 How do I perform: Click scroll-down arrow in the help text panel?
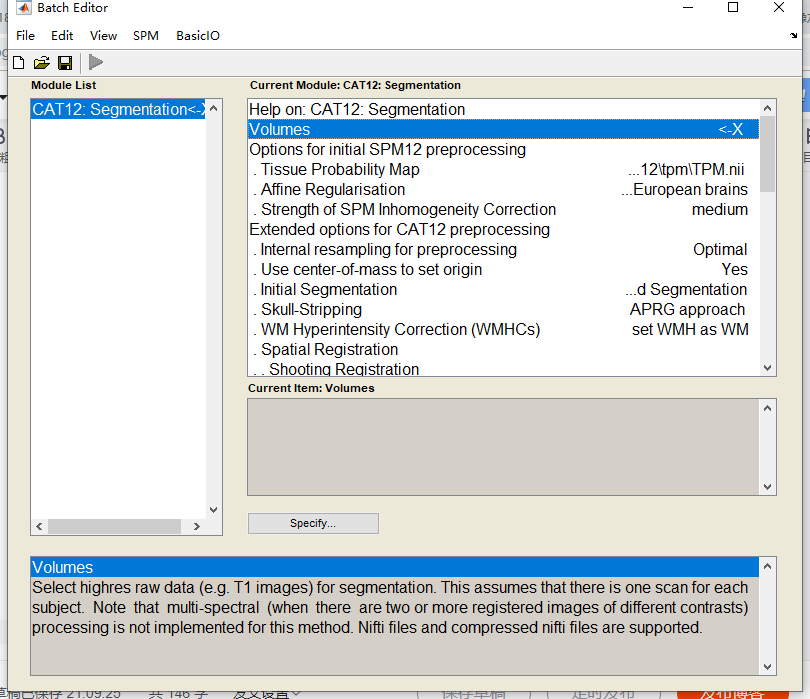pyautogui.click(x=767, y=666)
